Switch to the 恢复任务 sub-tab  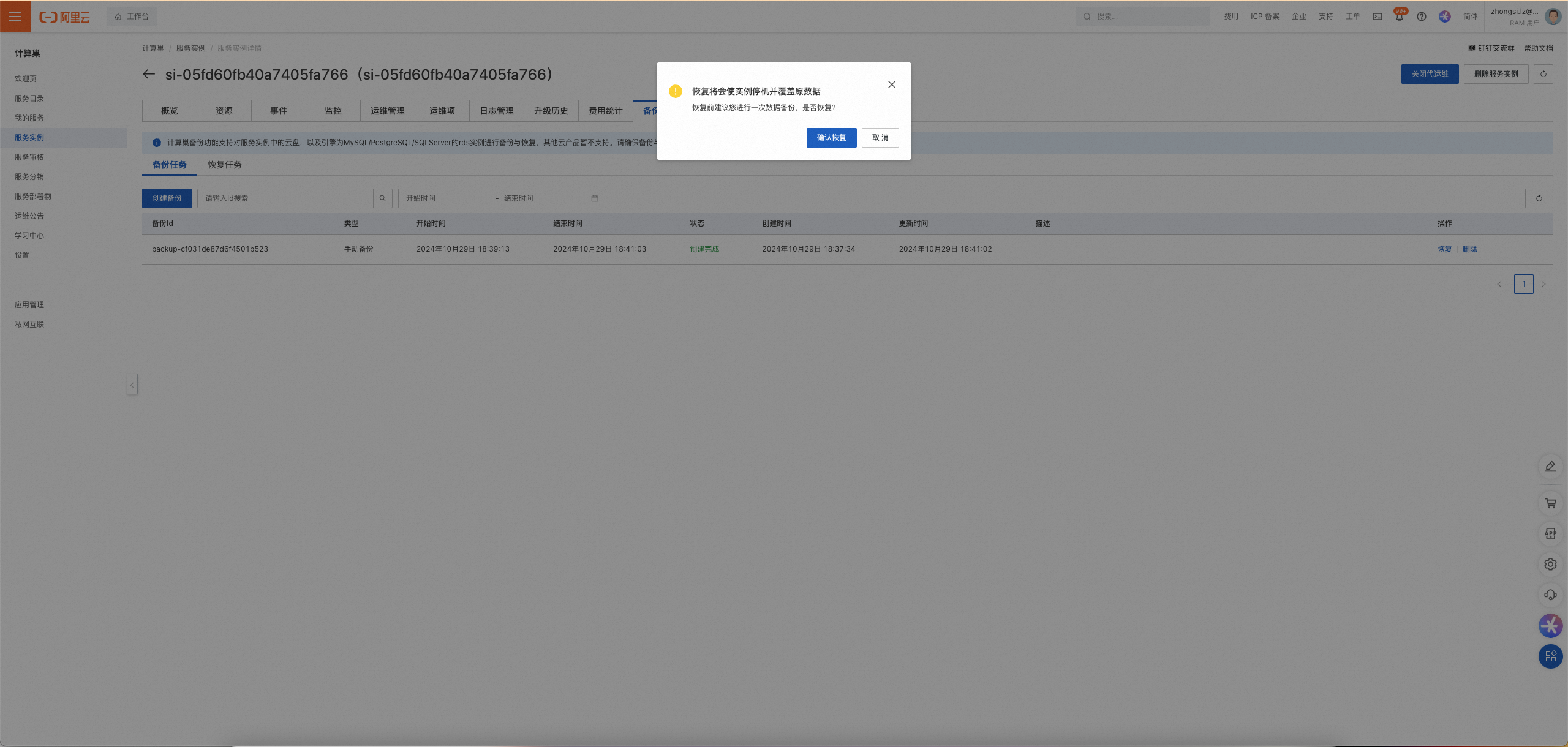click(x=225, y=165)
